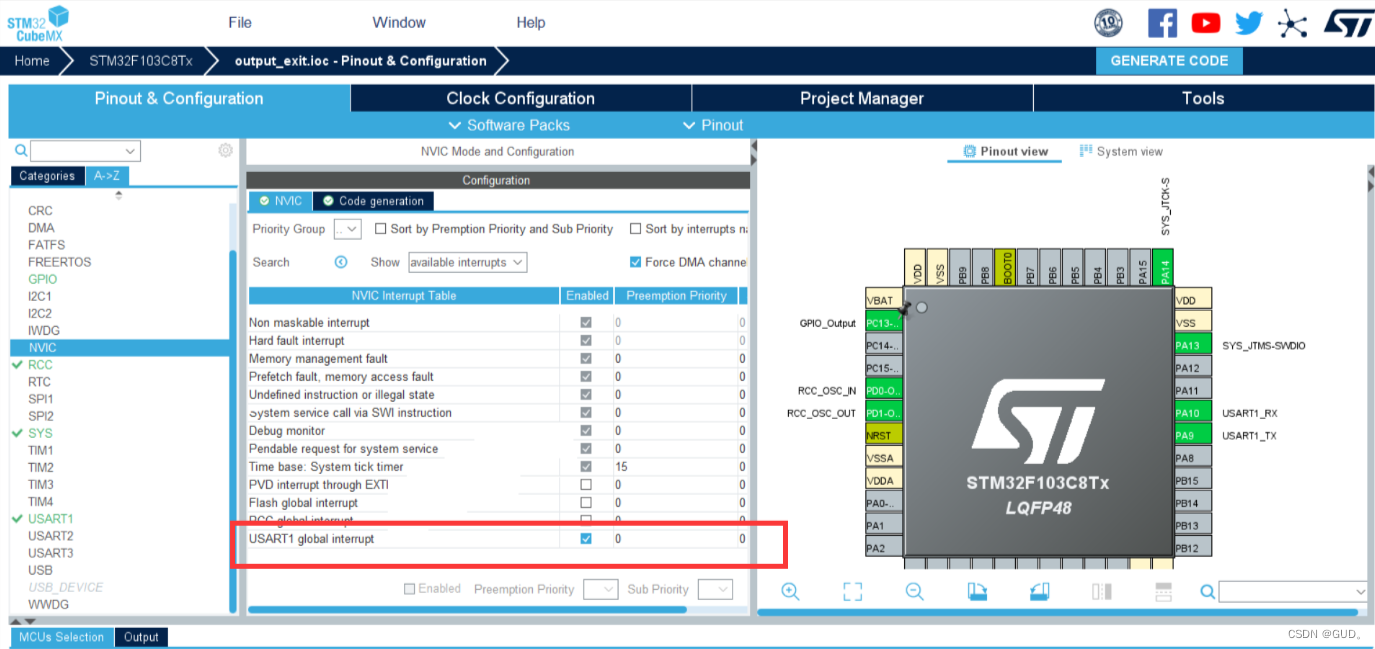Open the peripheral search combo box
The width and height of the screenshot is (1375, 649).
86,151
